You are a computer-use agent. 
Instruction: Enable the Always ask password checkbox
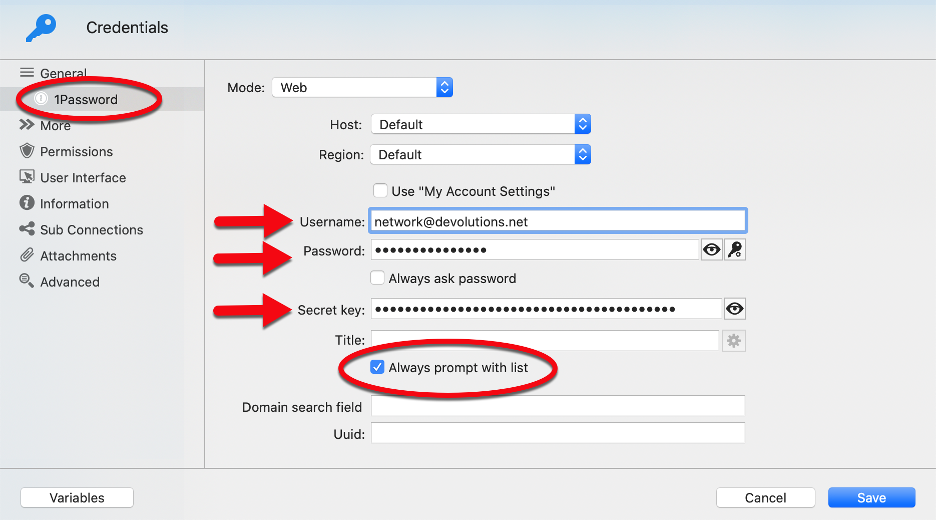(377, 278)
